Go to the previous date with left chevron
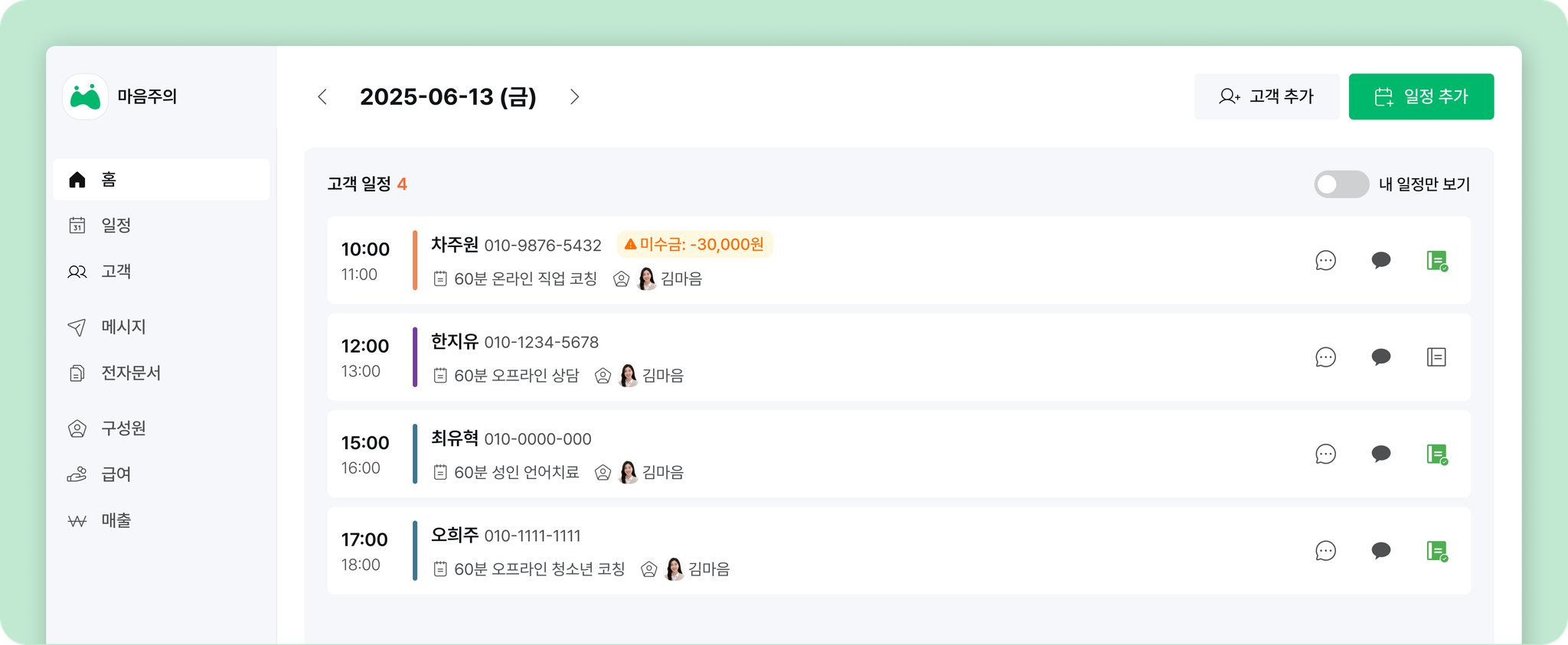This screenshot has width=1568, height=645. 322,97
